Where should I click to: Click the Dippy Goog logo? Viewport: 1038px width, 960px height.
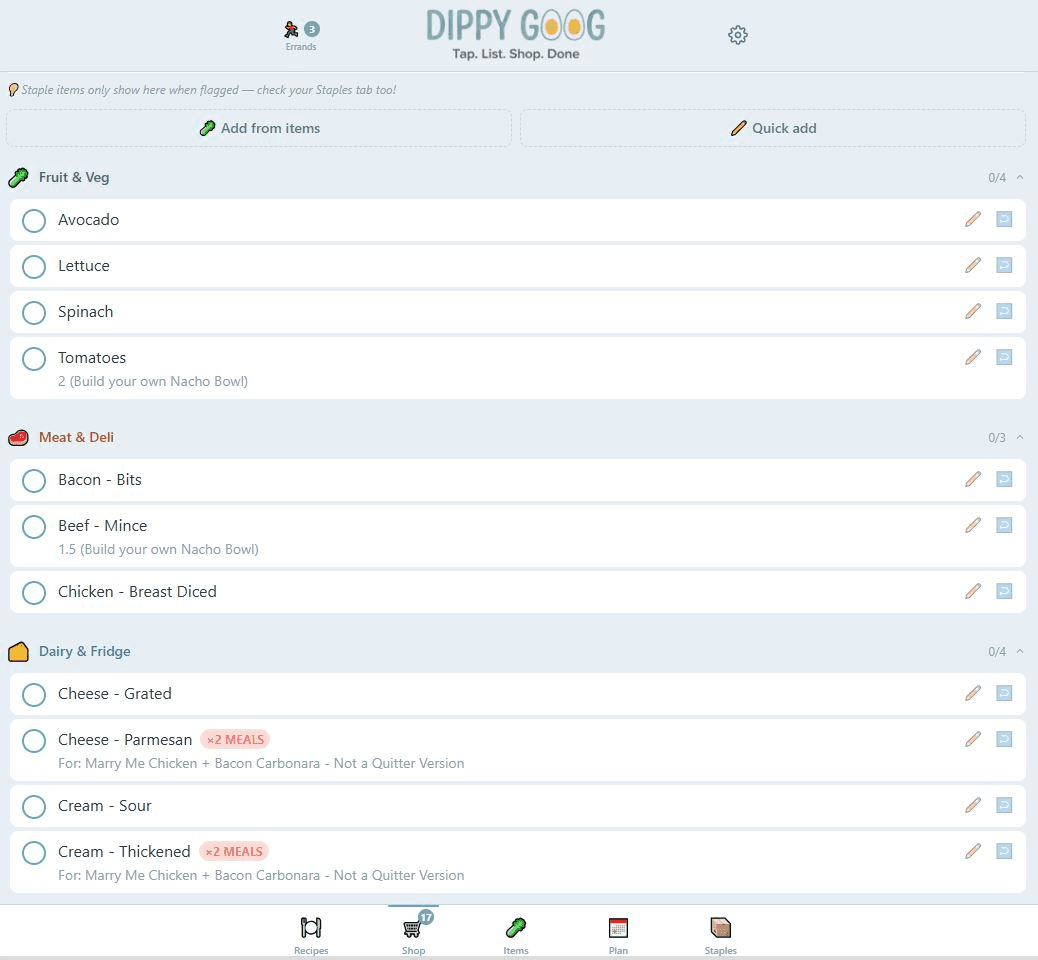click(515, 33)
